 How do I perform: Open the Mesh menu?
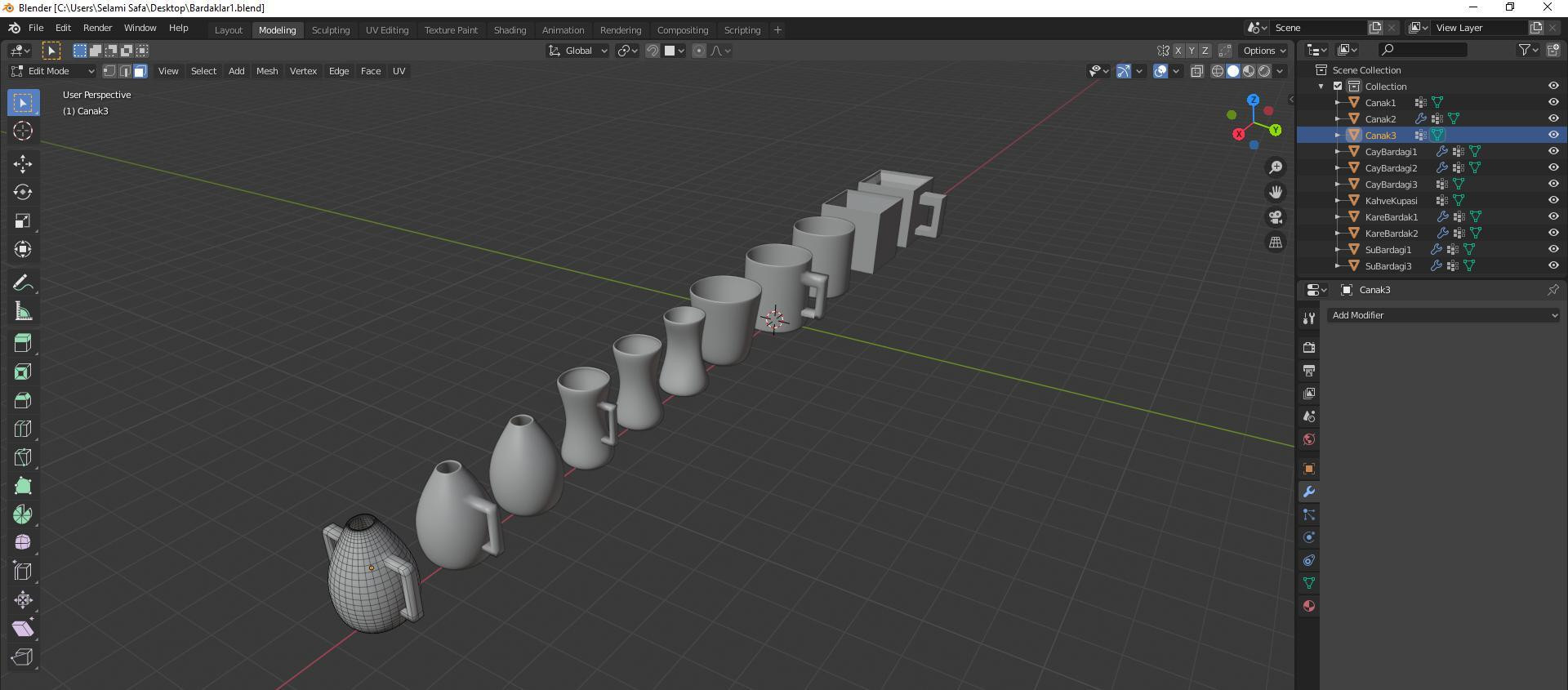pyautogui.click(x=267, y=71)
